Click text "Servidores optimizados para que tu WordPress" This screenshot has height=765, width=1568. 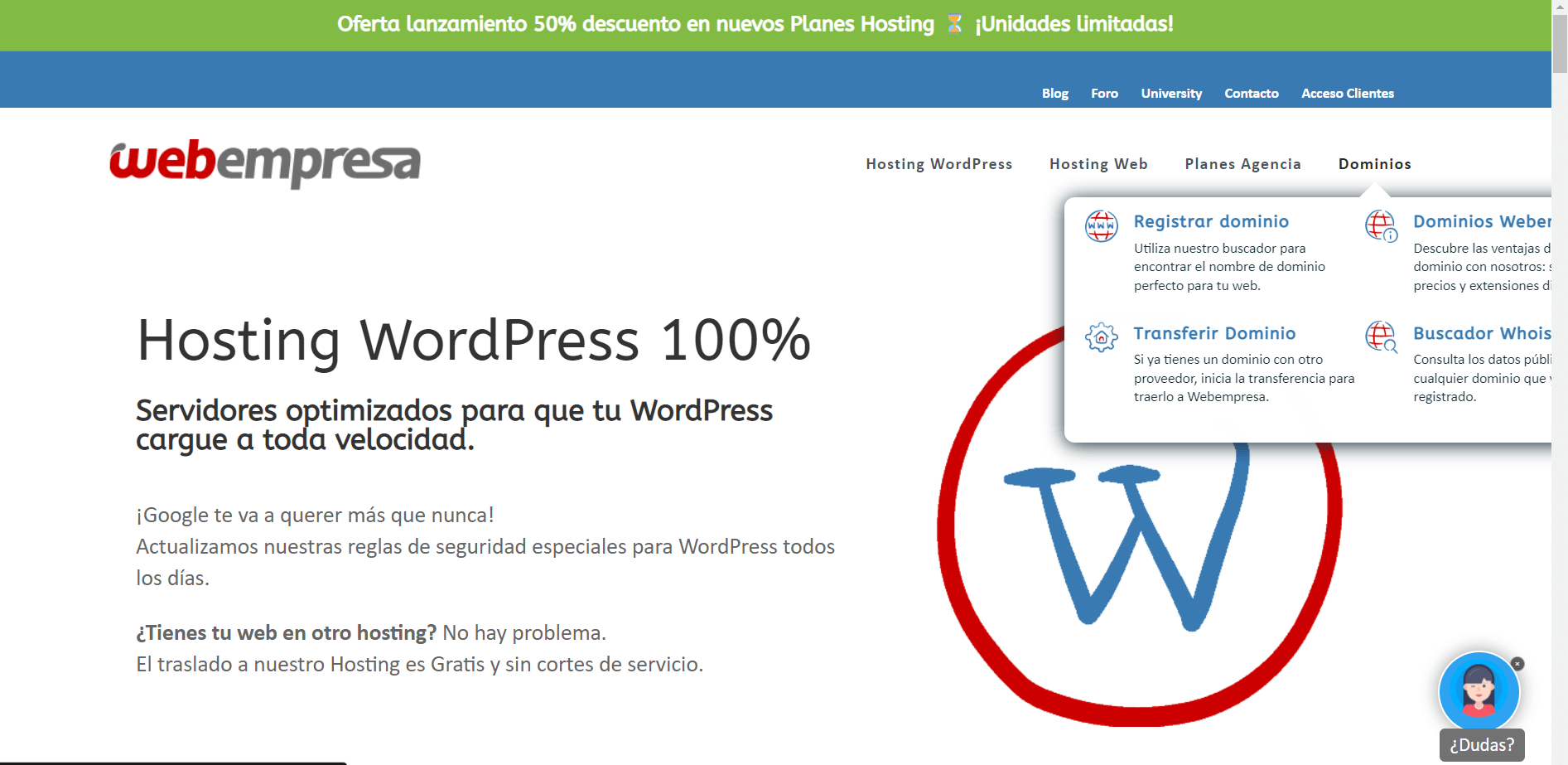454,410
